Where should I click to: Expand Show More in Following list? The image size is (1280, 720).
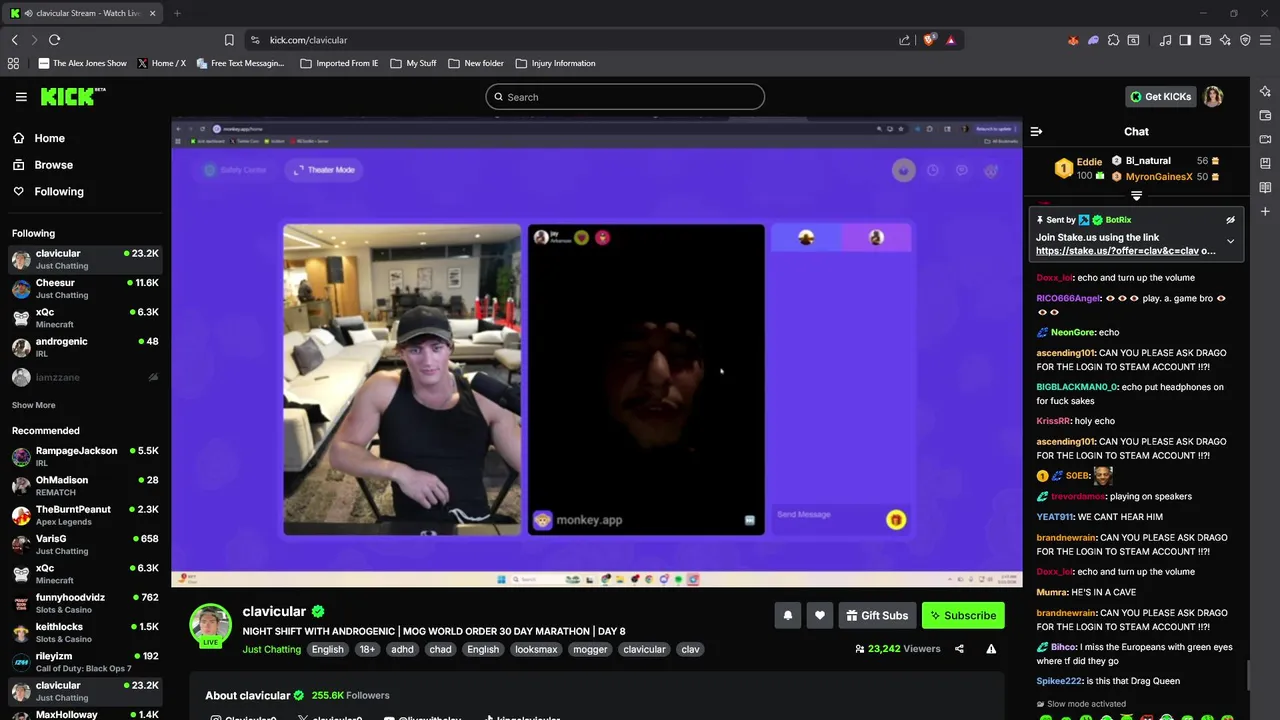click(33, 405)
